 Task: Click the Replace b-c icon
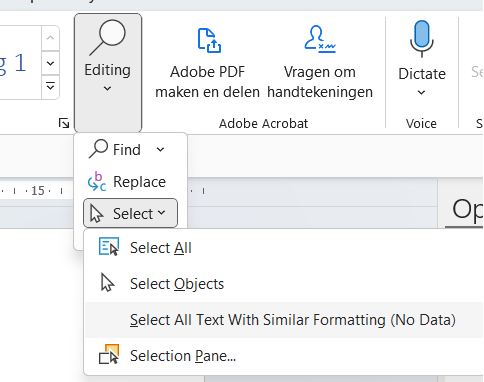[97, 182]
